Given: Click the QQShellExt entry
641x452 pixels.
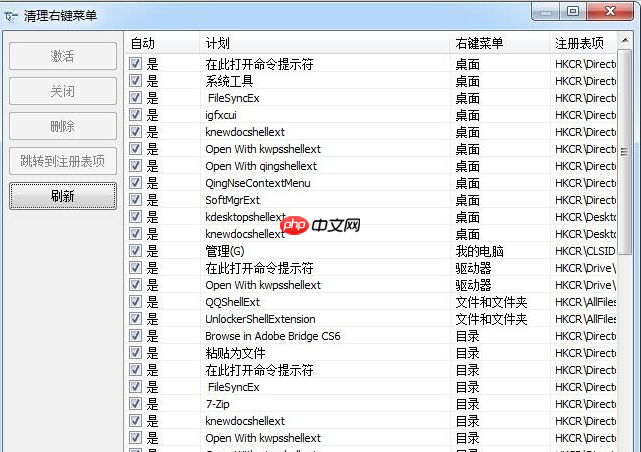Looking at the screenshot, I should pyautogui.click(x=232, y=302).
